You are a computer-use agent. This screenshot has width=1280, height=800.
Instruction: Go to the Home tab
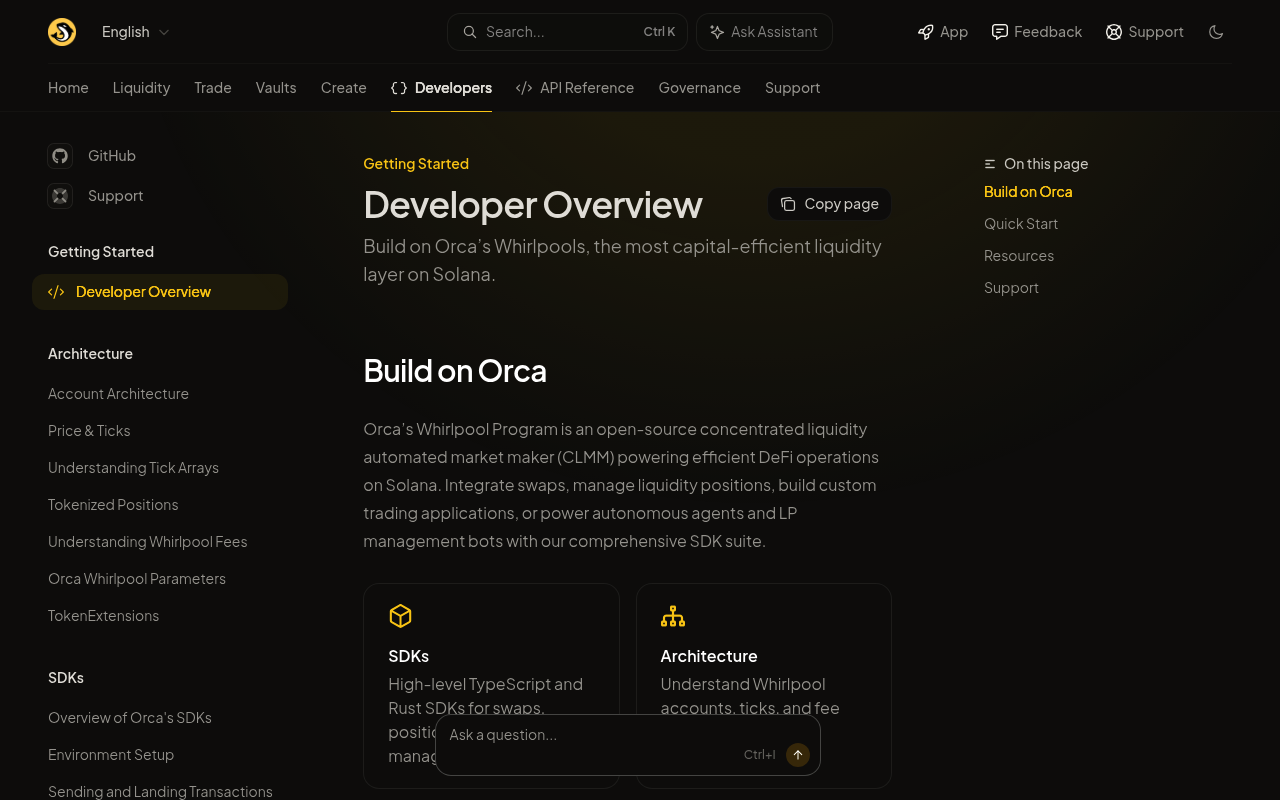tap(68, 88)
